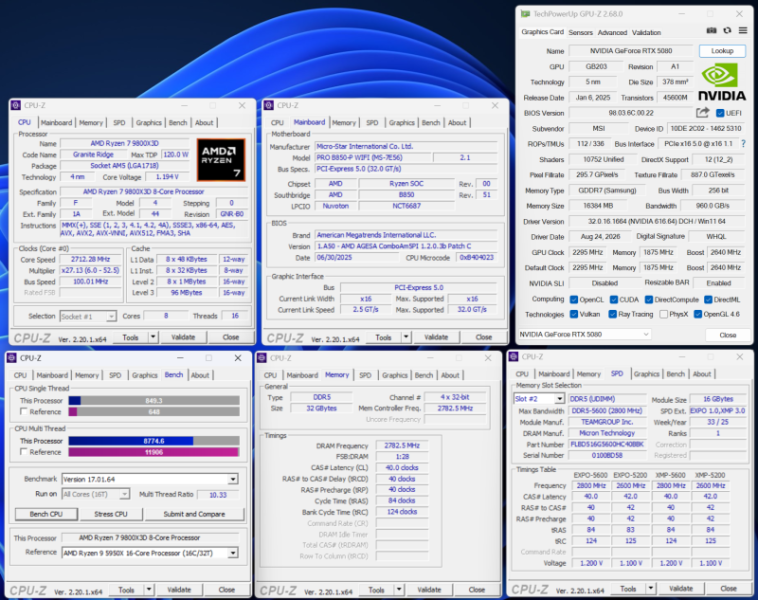Open the Socket #1 selection dropdown
758x600 pixels.
pos(111,316)
